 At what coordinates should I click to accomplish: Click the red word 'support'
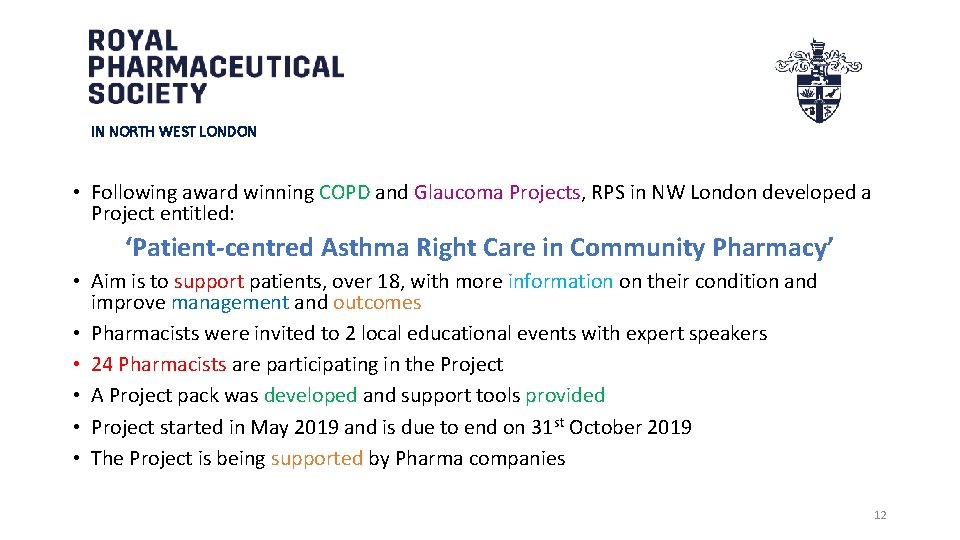click(x=209, y=281)
